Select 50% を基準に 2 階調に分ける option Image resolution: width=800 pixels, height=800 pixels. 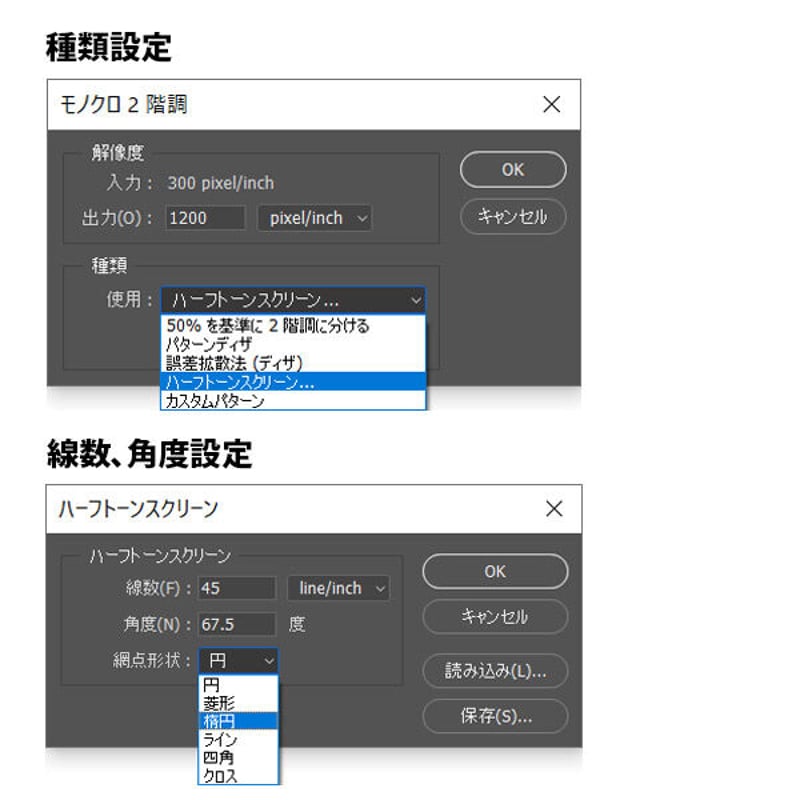click(293, 325)
